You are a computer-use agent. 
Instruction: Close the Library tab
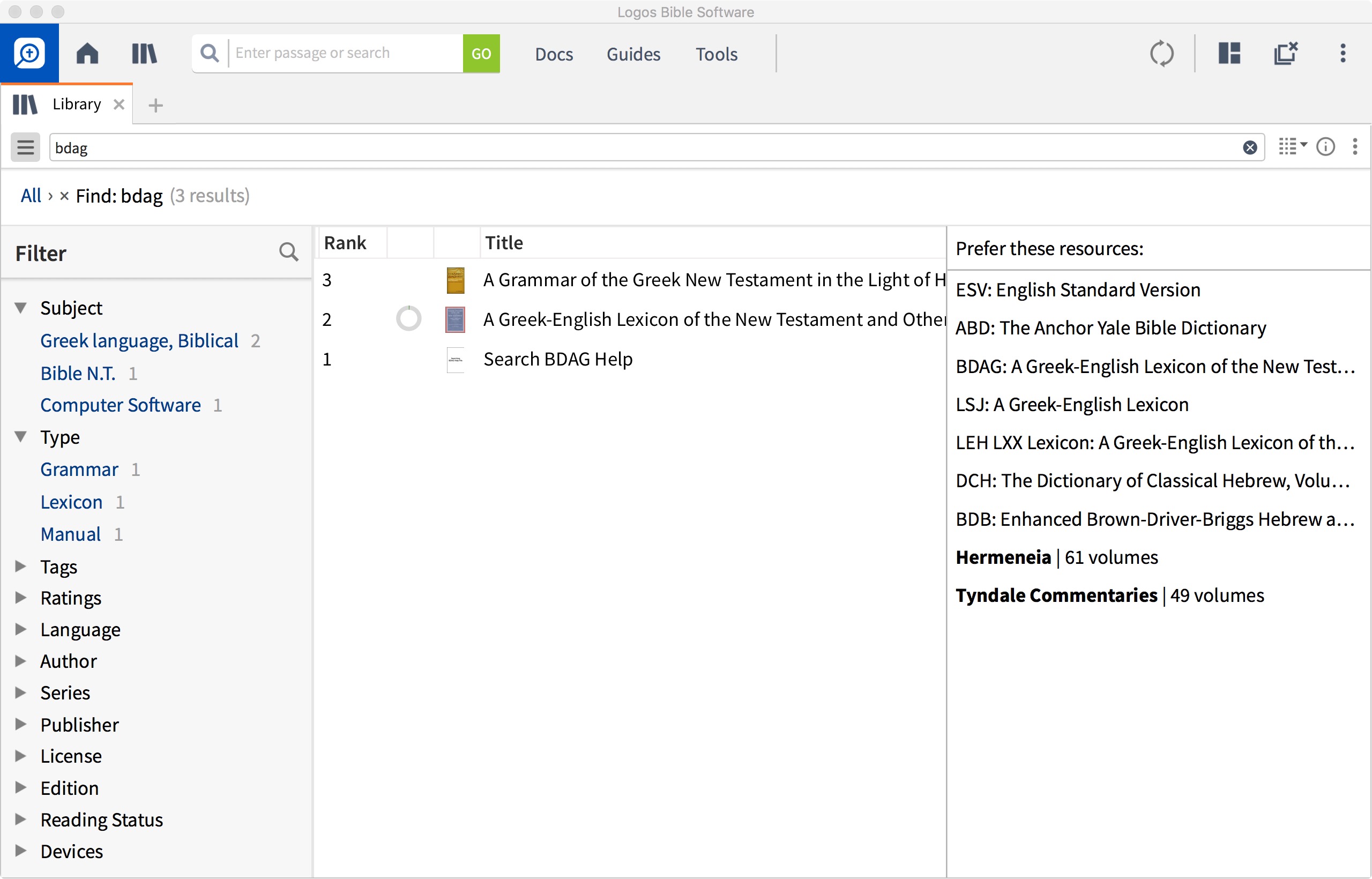coord(118,105)
